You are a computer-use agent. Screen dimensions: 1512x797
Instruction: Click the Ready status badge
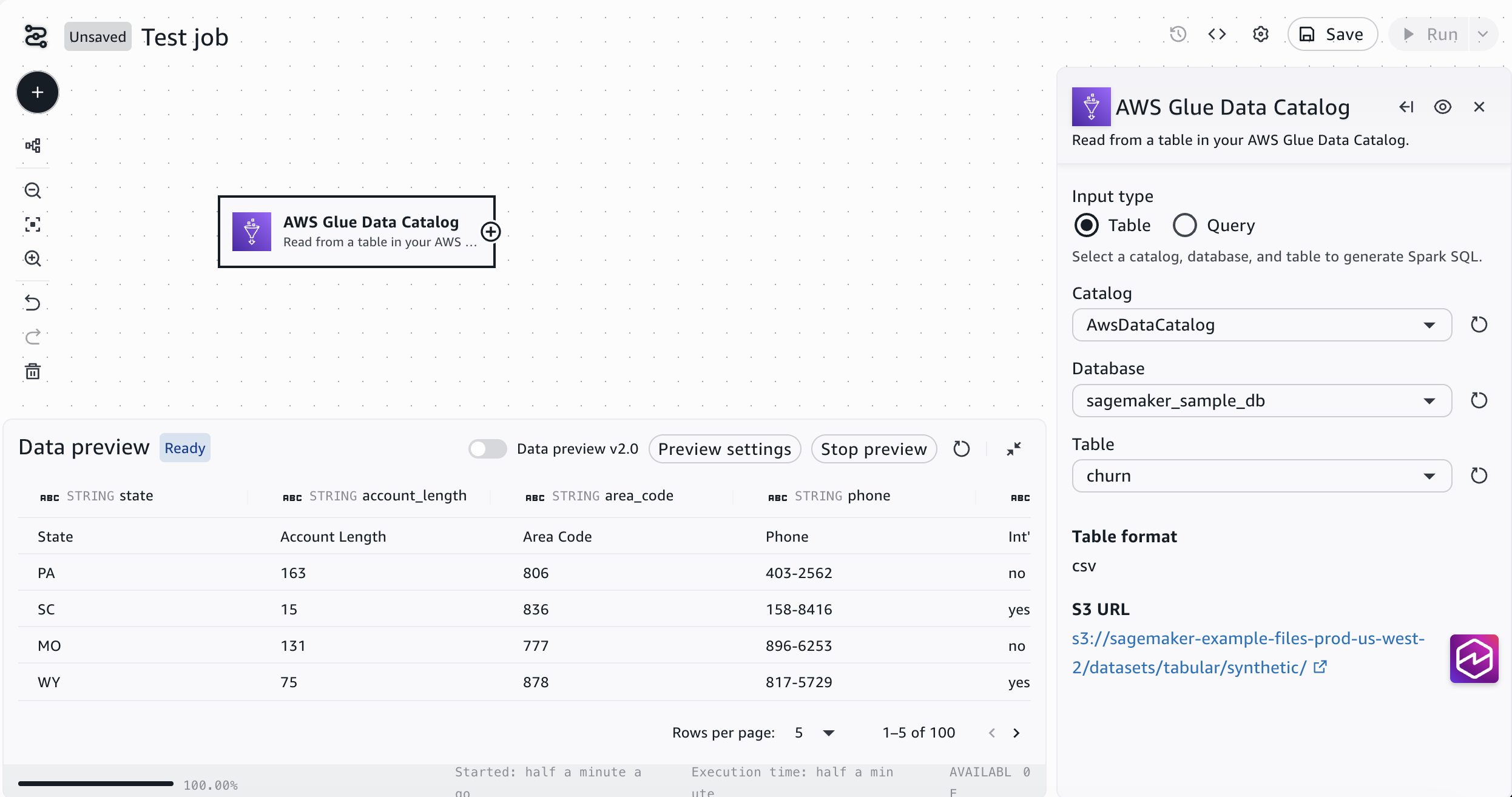point(185,448)
